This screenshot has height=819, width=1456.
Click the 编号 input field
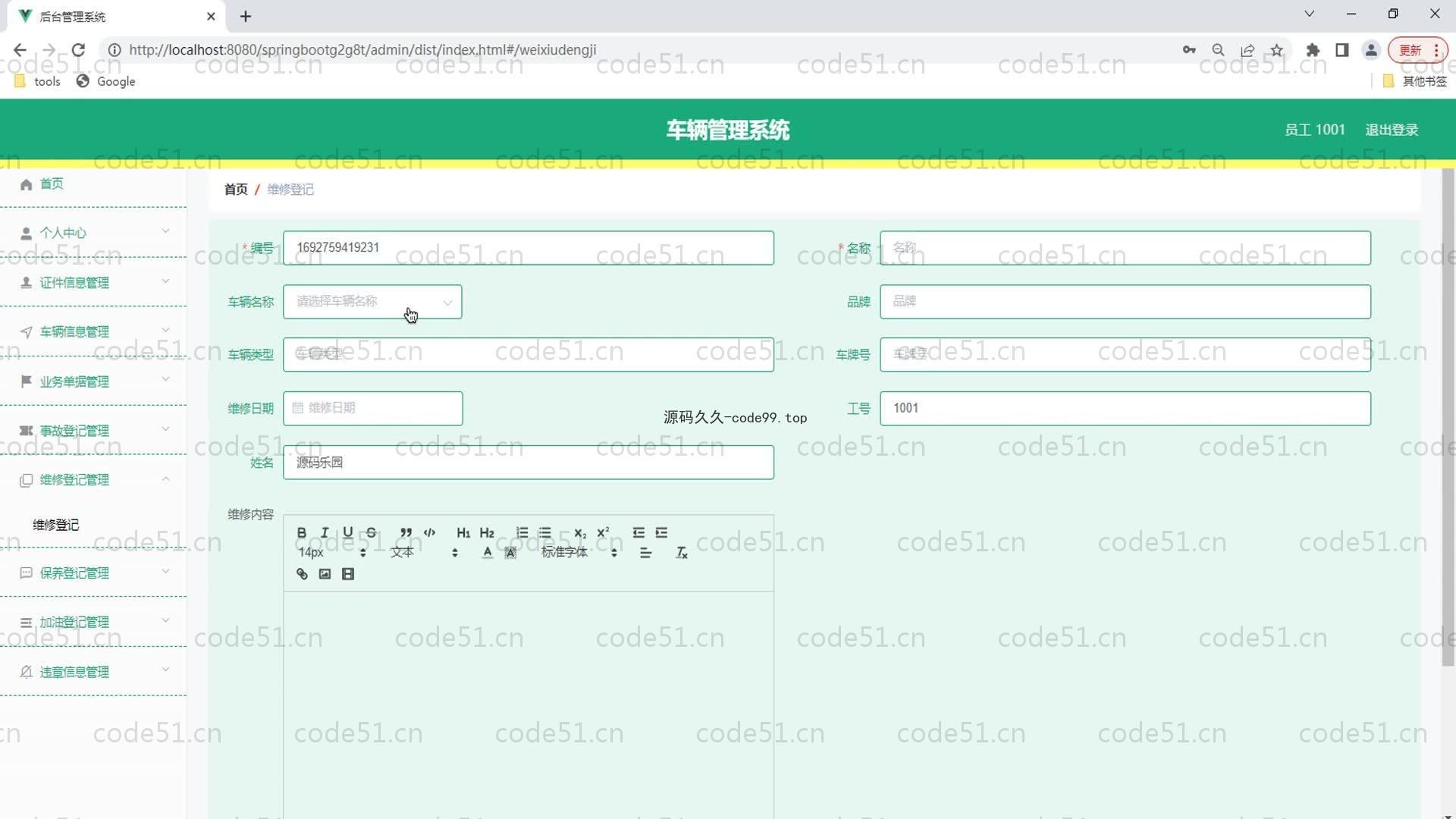click(x=528, y=248)
